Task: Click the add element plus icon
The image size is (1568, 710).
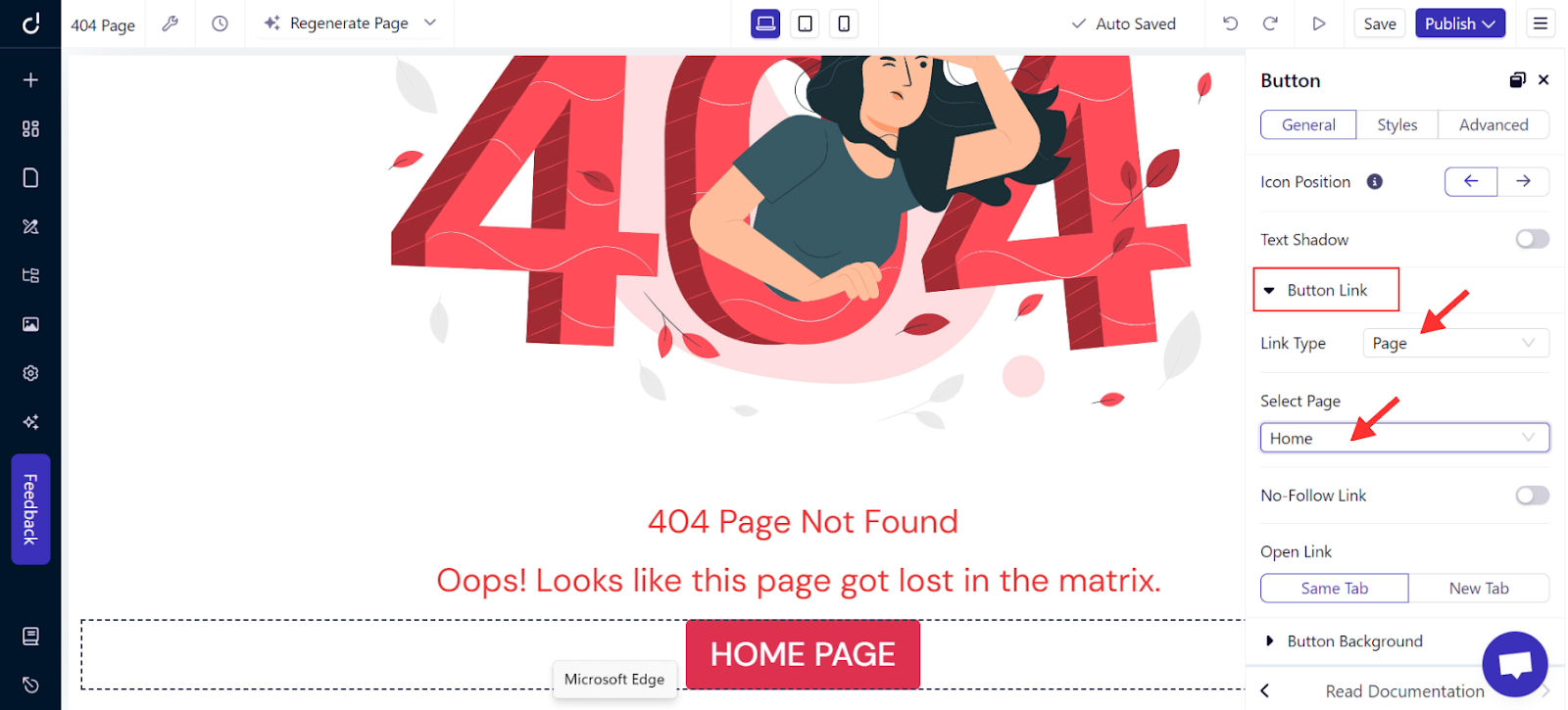Action: [30, 79]
